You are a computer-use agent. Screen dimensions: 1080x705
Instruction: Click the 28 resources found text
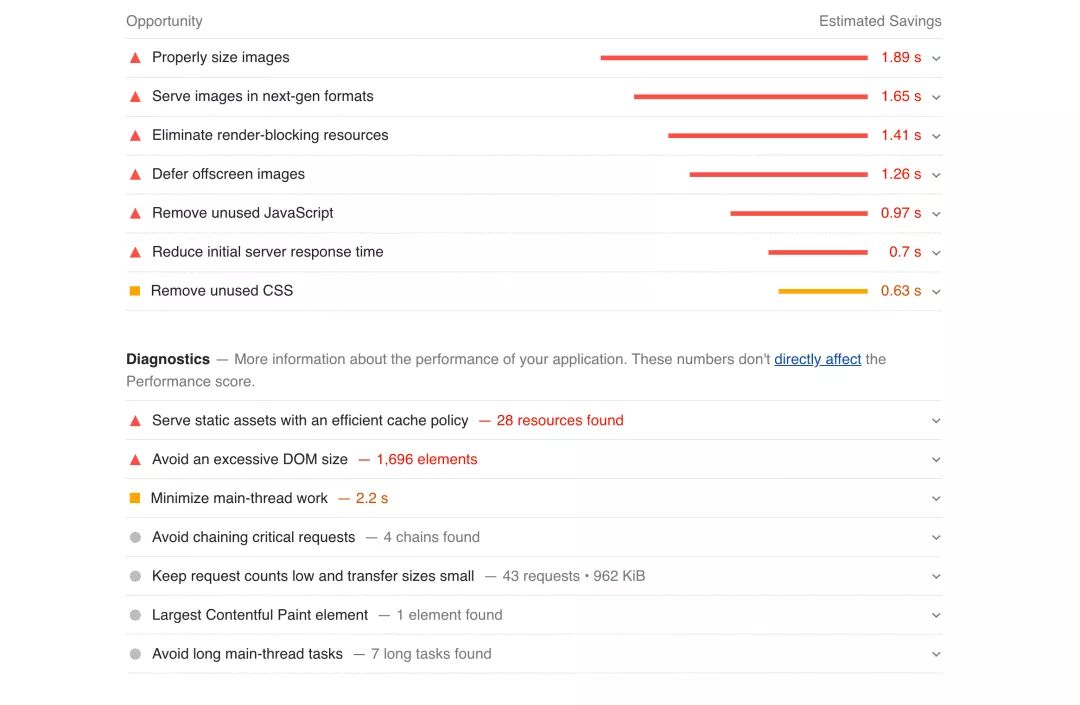(x=560, y=421)
